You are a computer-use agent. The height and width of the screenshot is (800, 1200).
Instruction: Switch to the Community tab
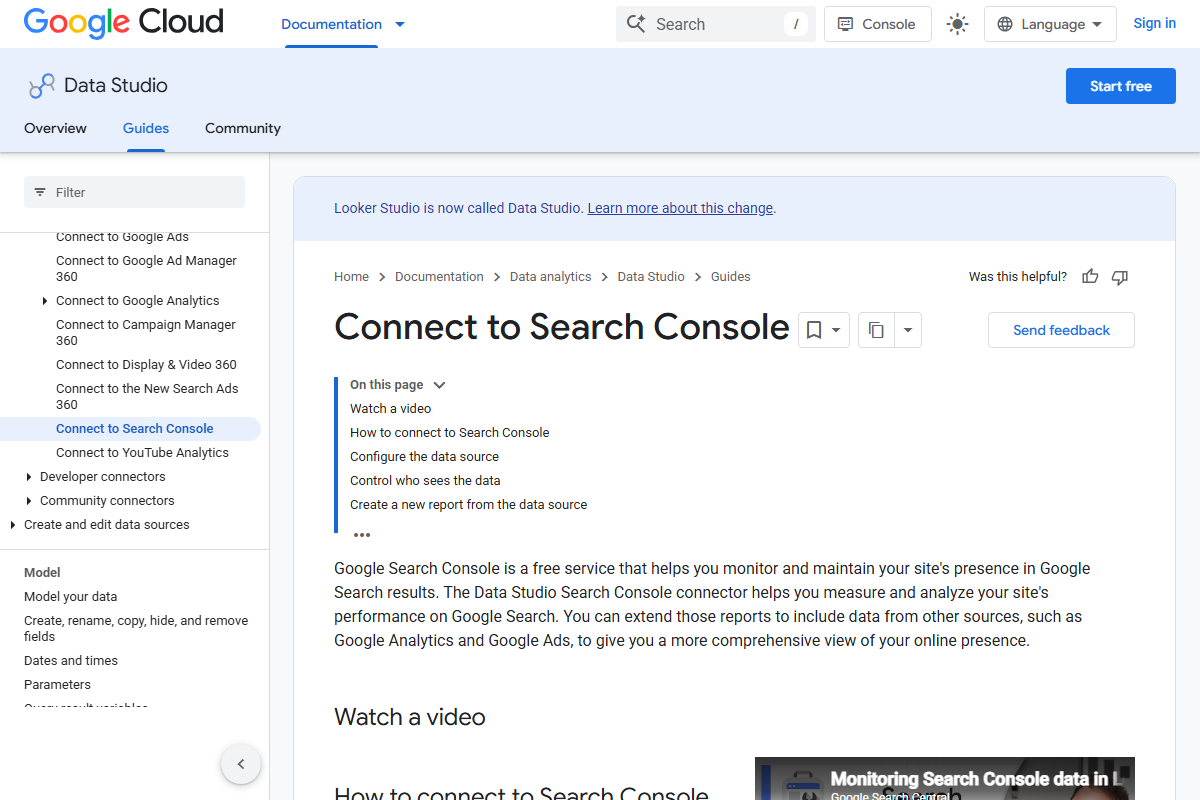(243, 128)
